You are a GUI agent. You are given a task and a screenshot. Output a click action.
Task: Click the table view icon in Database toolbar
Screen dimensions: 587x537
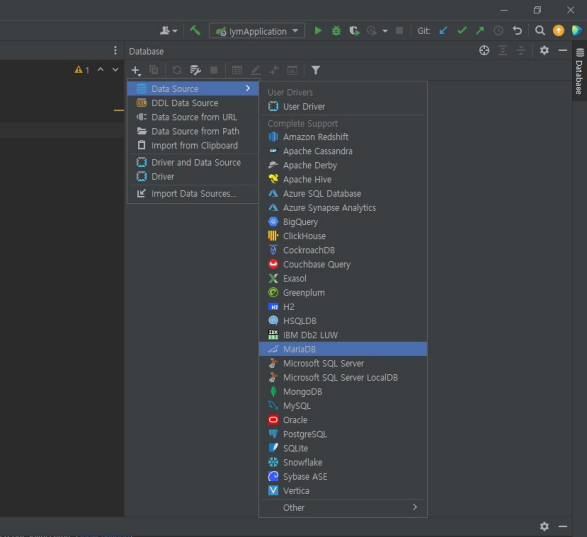click(x=237, y=70)
